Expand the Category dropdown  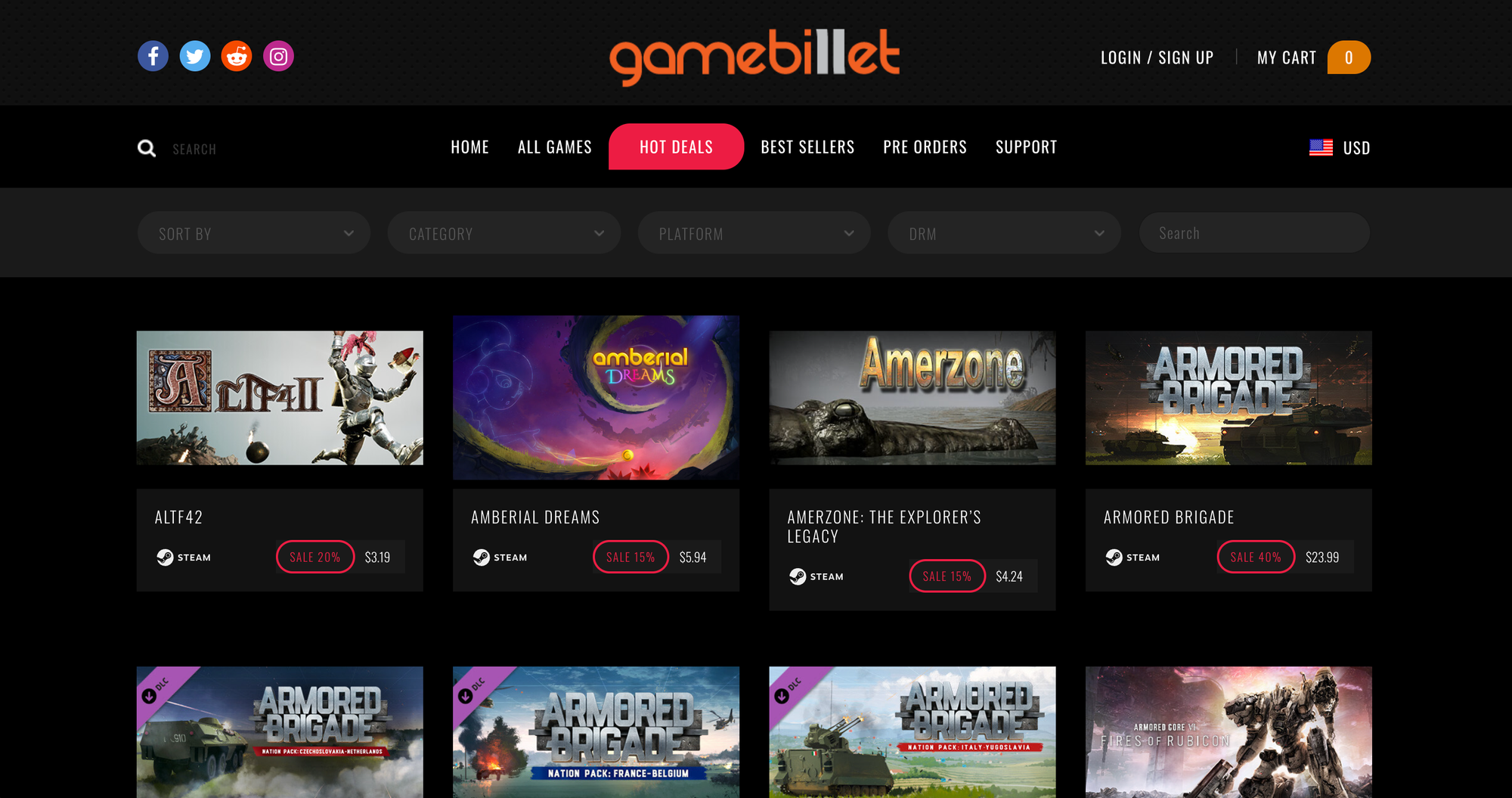(x=504, y=233)
